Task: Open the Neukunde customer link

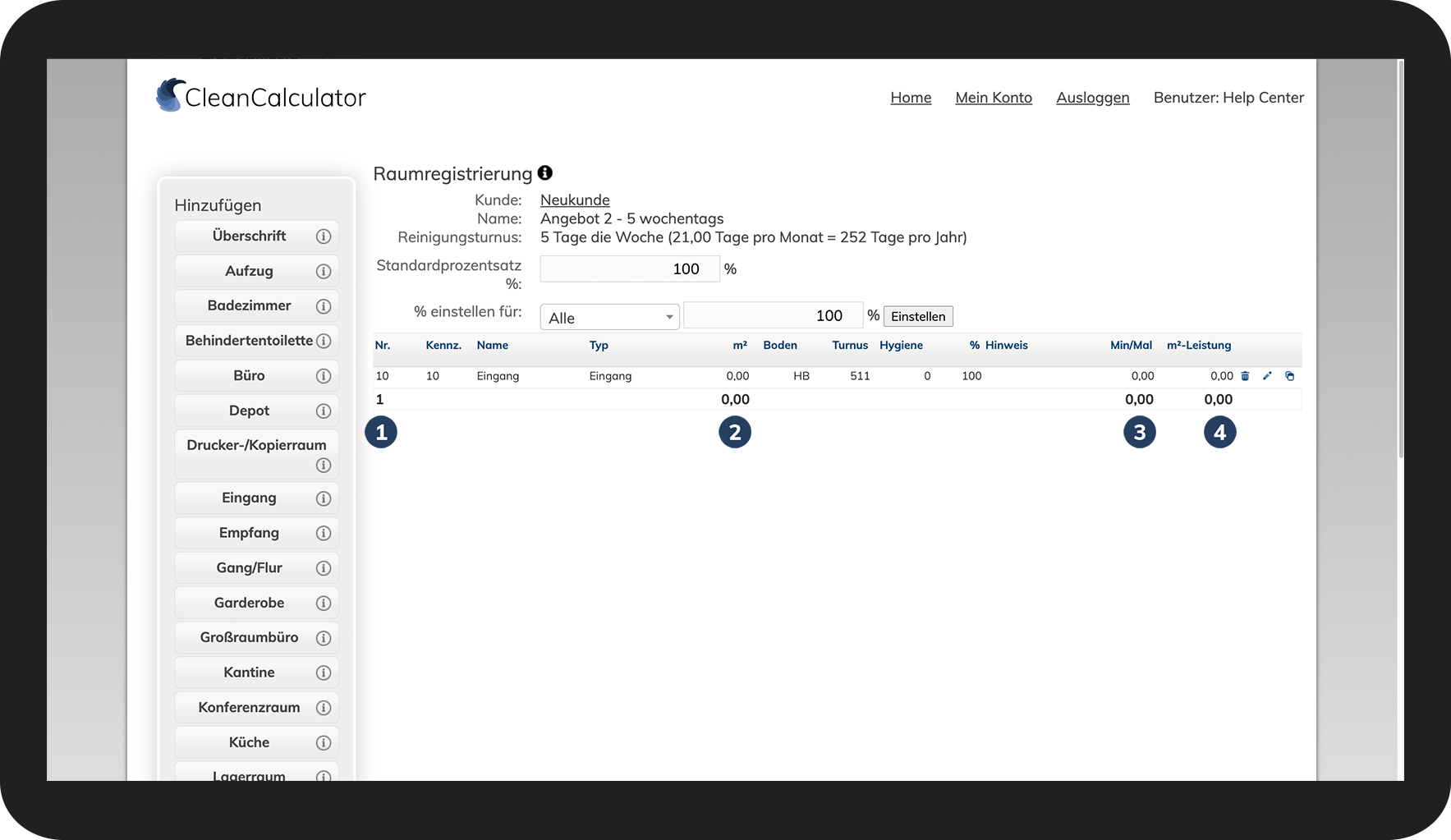Action: tap(575, 200)
